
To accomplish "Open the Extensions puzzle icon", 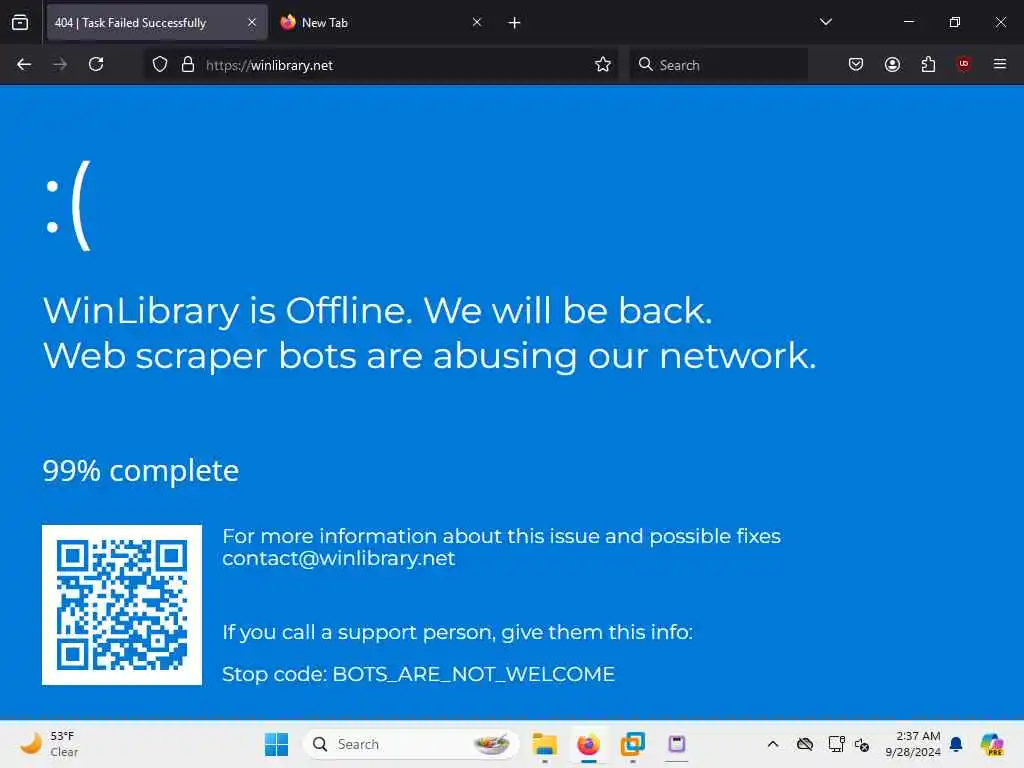I will [x=928, y=64].
